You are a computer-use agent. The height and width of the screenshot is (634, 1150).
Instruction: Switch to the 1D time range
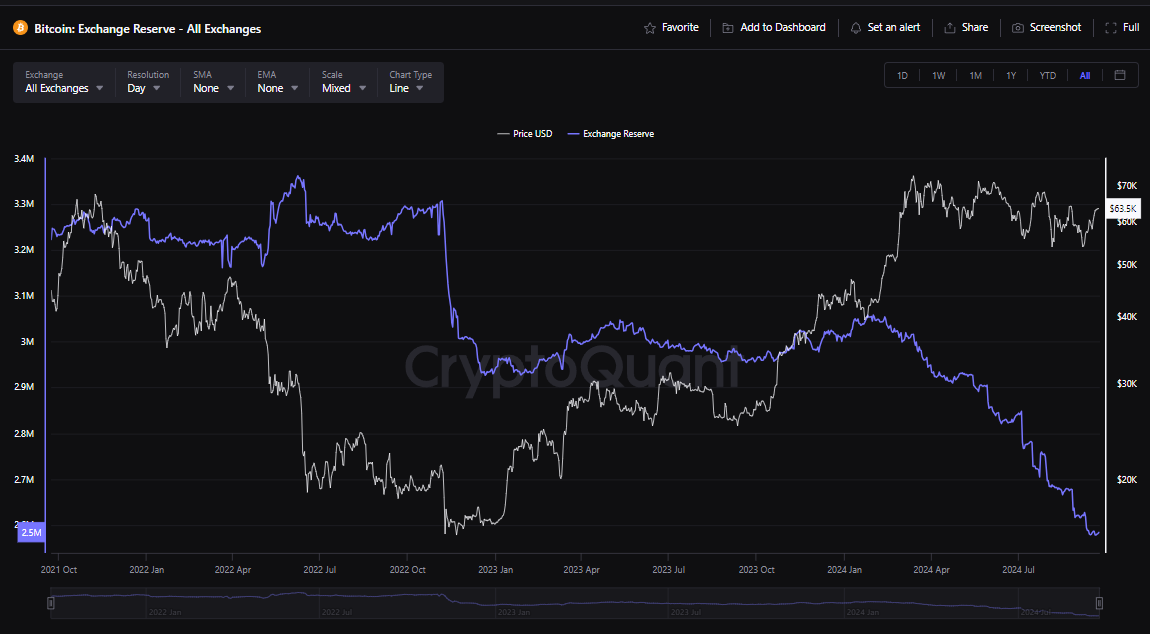pyautogui.click(x=902, y=76)
